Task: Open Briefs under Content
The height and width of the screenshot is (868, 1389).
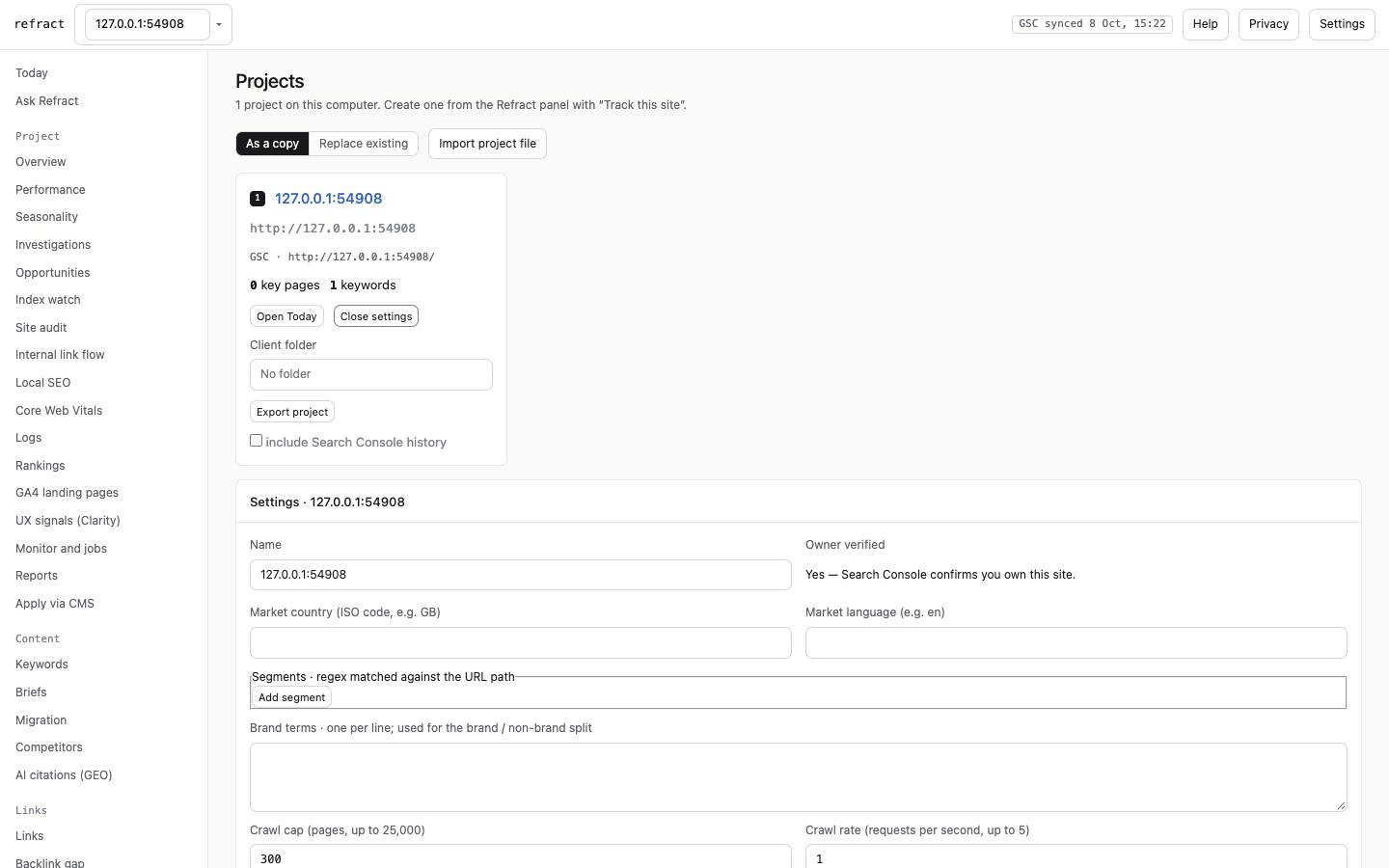Action: [31, 692]
